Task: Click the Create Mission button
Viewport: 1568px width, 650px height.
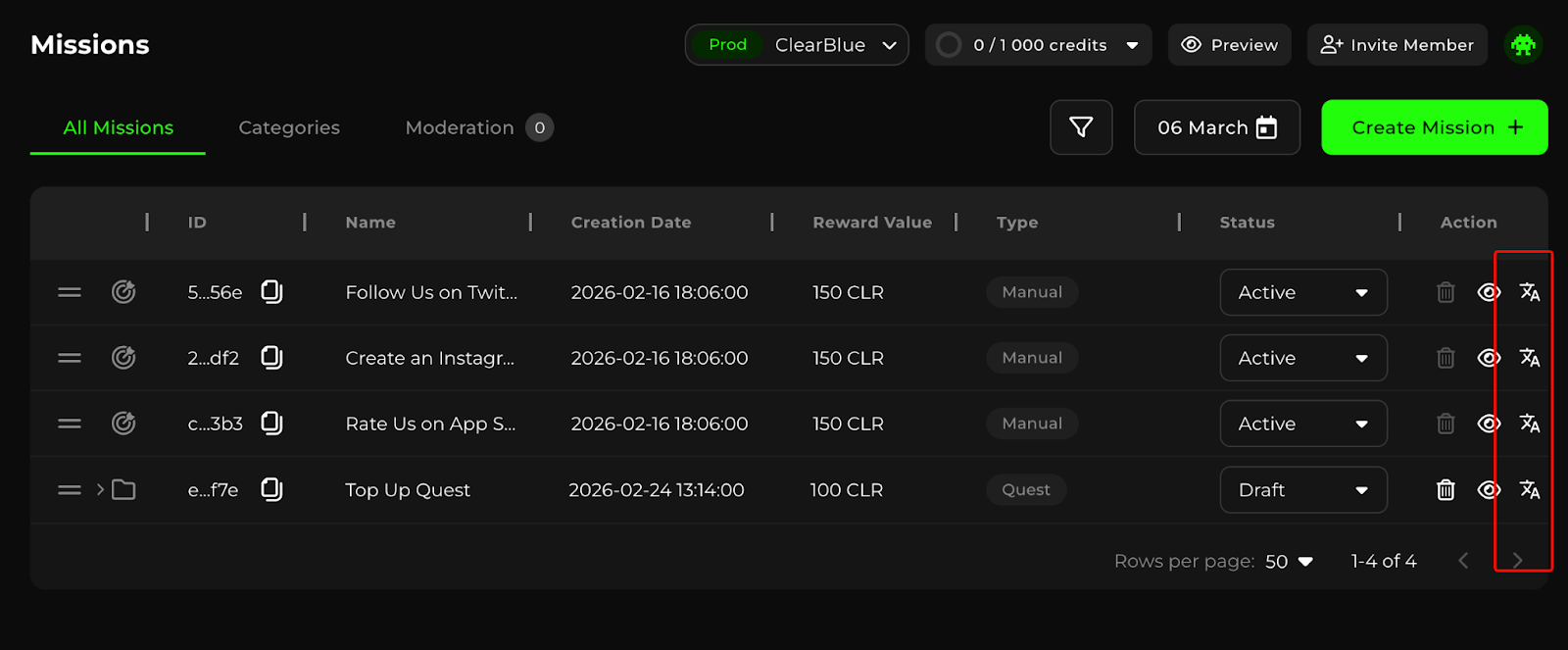Action: tap(1434, 127)
